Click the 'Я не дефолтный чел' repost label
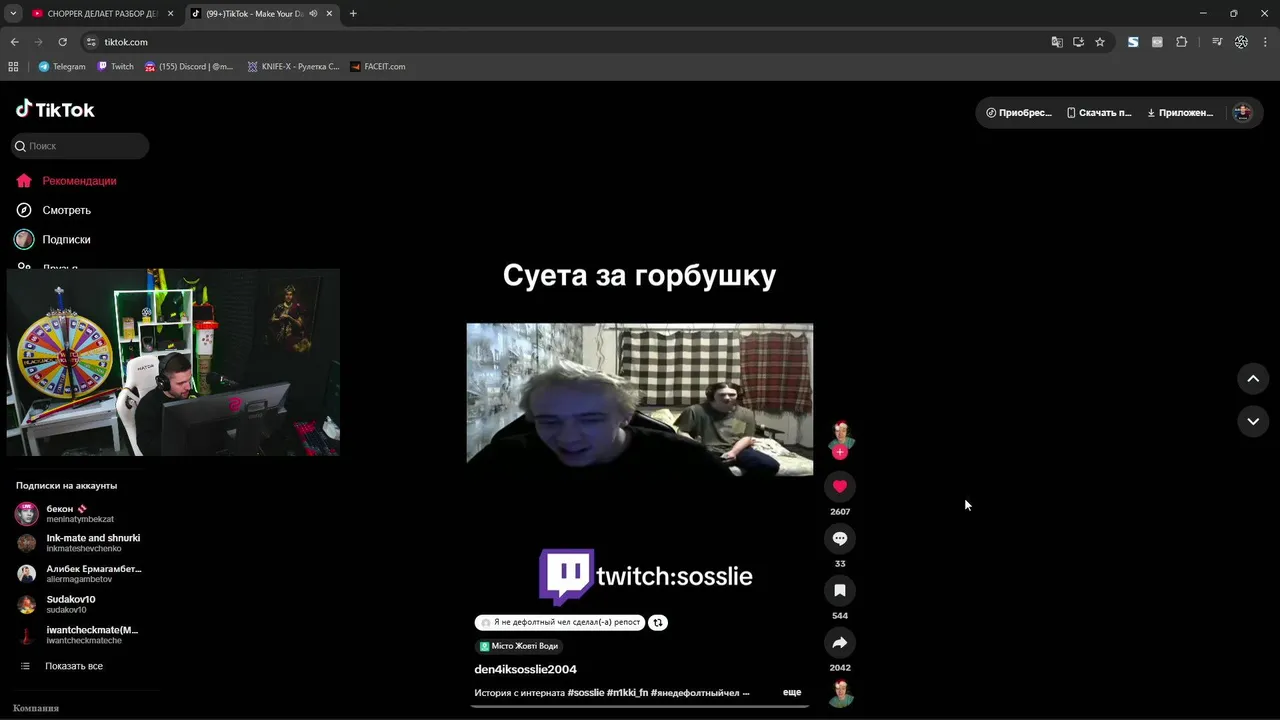Image resolution: width=1280 pixels, height=720 pixels. click(560, 622)
